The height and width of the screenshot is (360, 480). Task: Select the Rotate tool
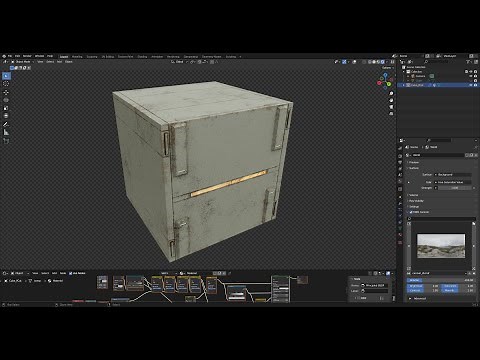click(x=6, y=100)
